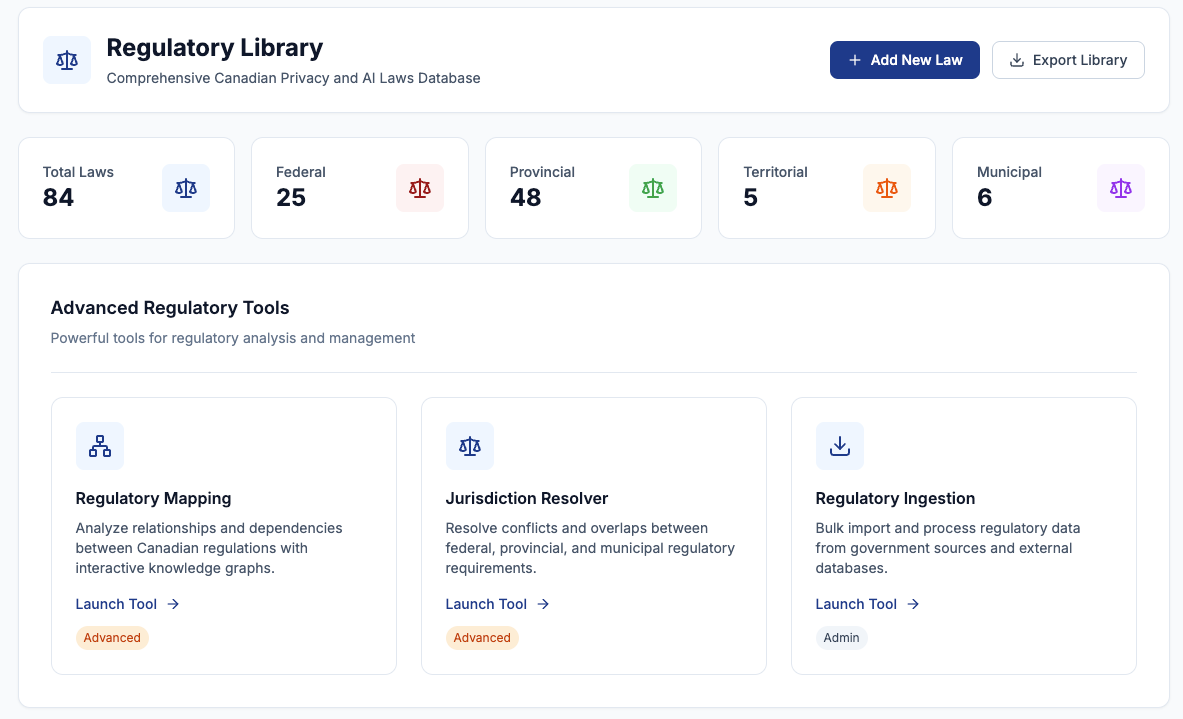Image resolution: width=1183 pixels, height=719 pixels.
Task: Open the Regulatory Mapping card title
Action: coord(153,498)
